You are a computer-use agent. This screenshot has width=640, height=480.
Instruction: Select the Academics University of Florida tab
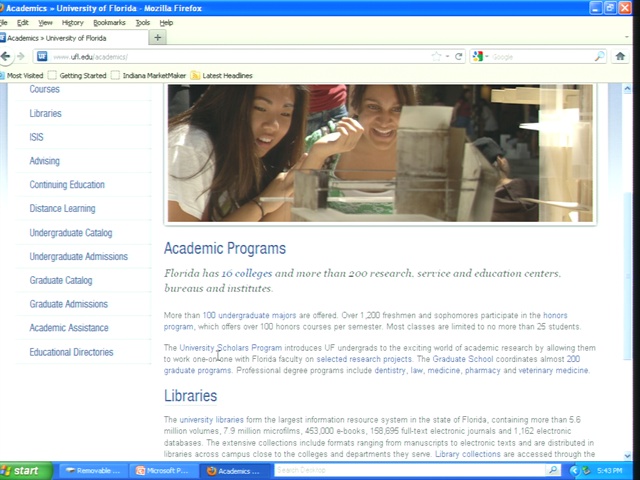74,38
